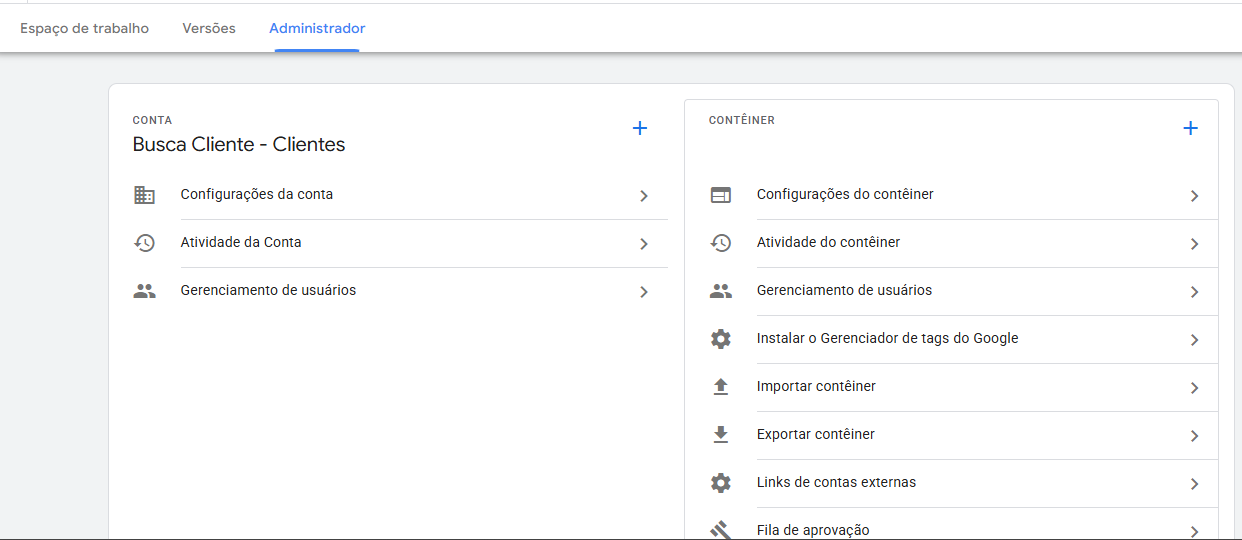Image resolution: width=1242 pixels, height=540 pixels.
Task: Click the building icon for Configurações da conta
Action: [x=145, y=195]
